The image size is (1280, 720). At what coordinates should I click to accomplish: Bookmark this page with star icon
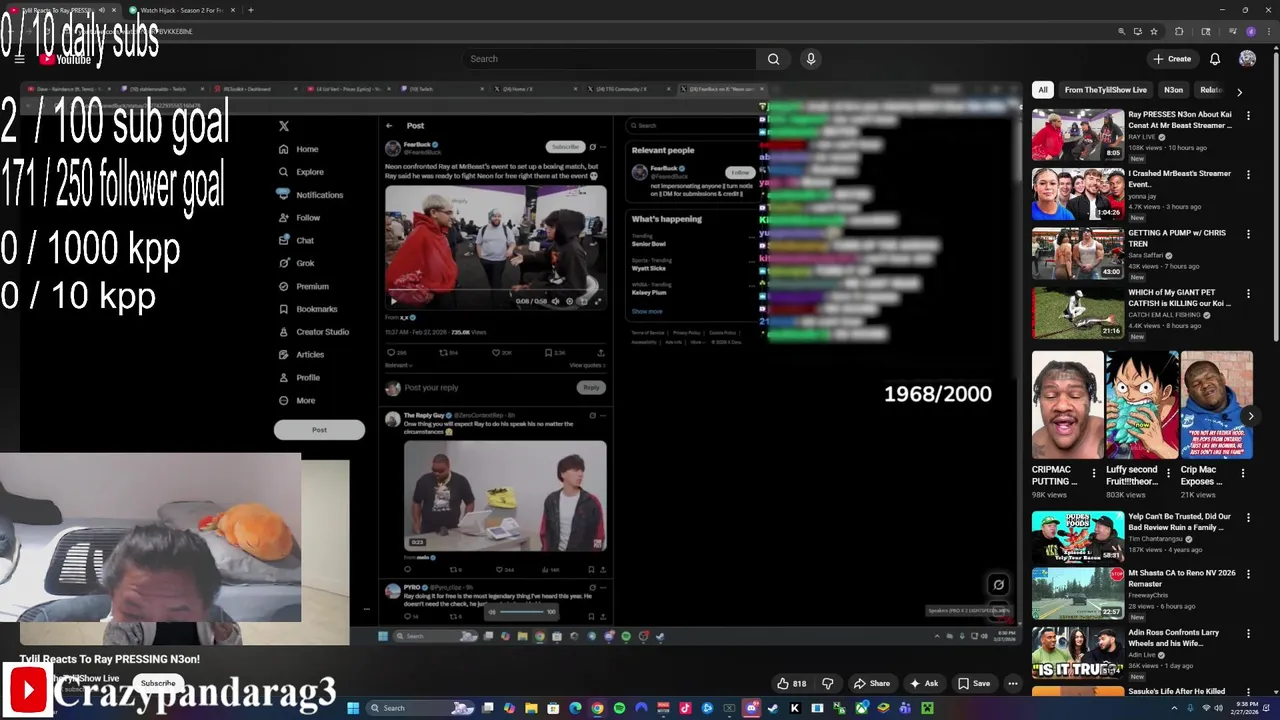(1154, 31)
